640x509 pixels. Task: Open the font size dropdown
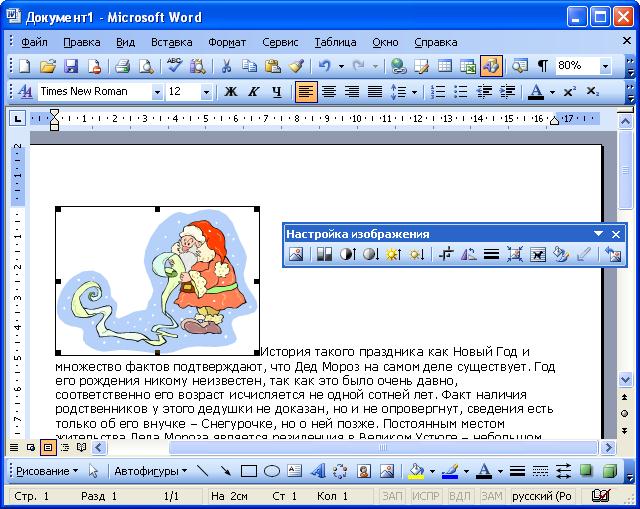pos(206,92)
